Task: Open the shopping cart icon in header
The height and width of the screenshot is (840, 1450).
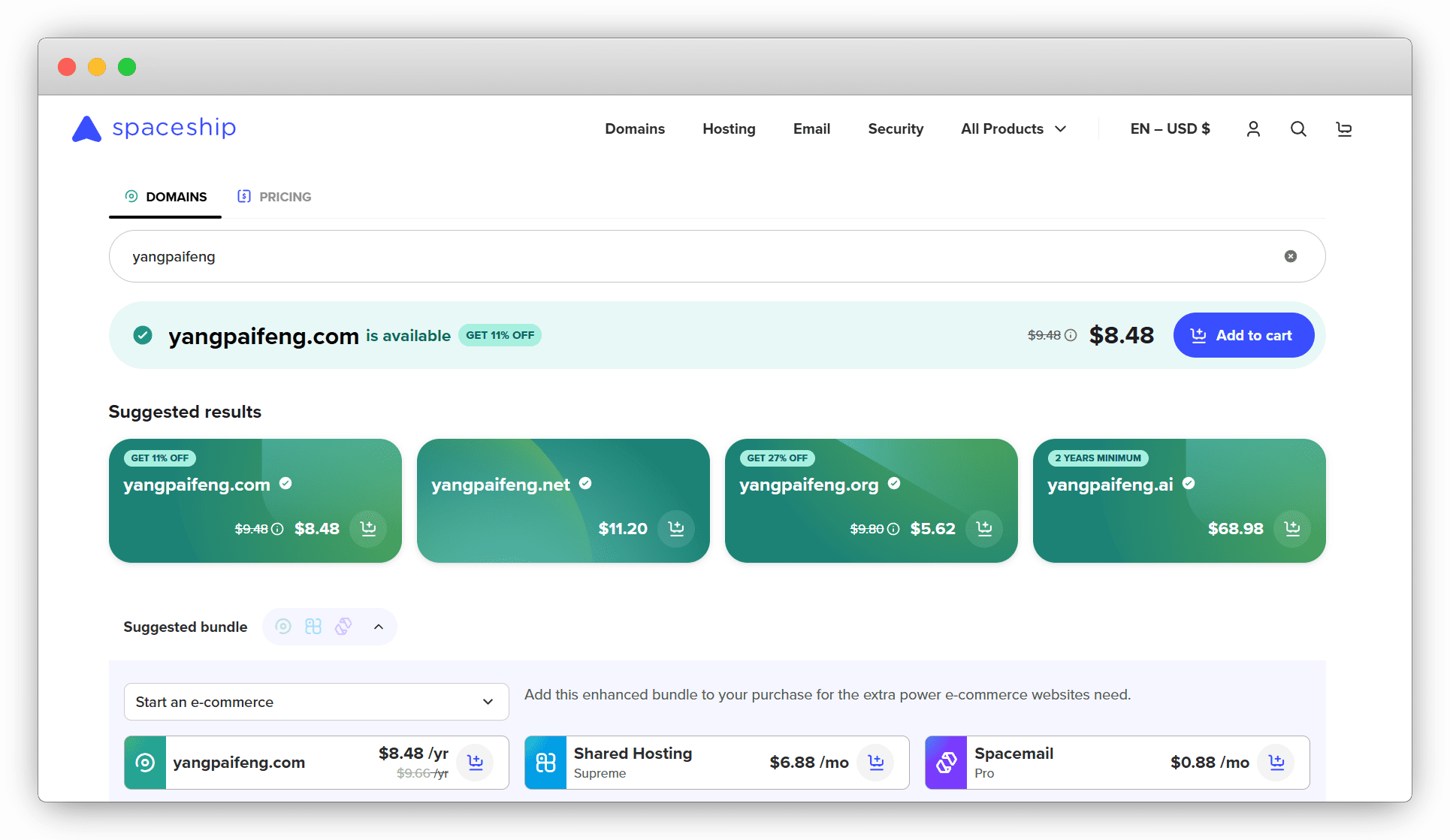Action: point(1344,129)
